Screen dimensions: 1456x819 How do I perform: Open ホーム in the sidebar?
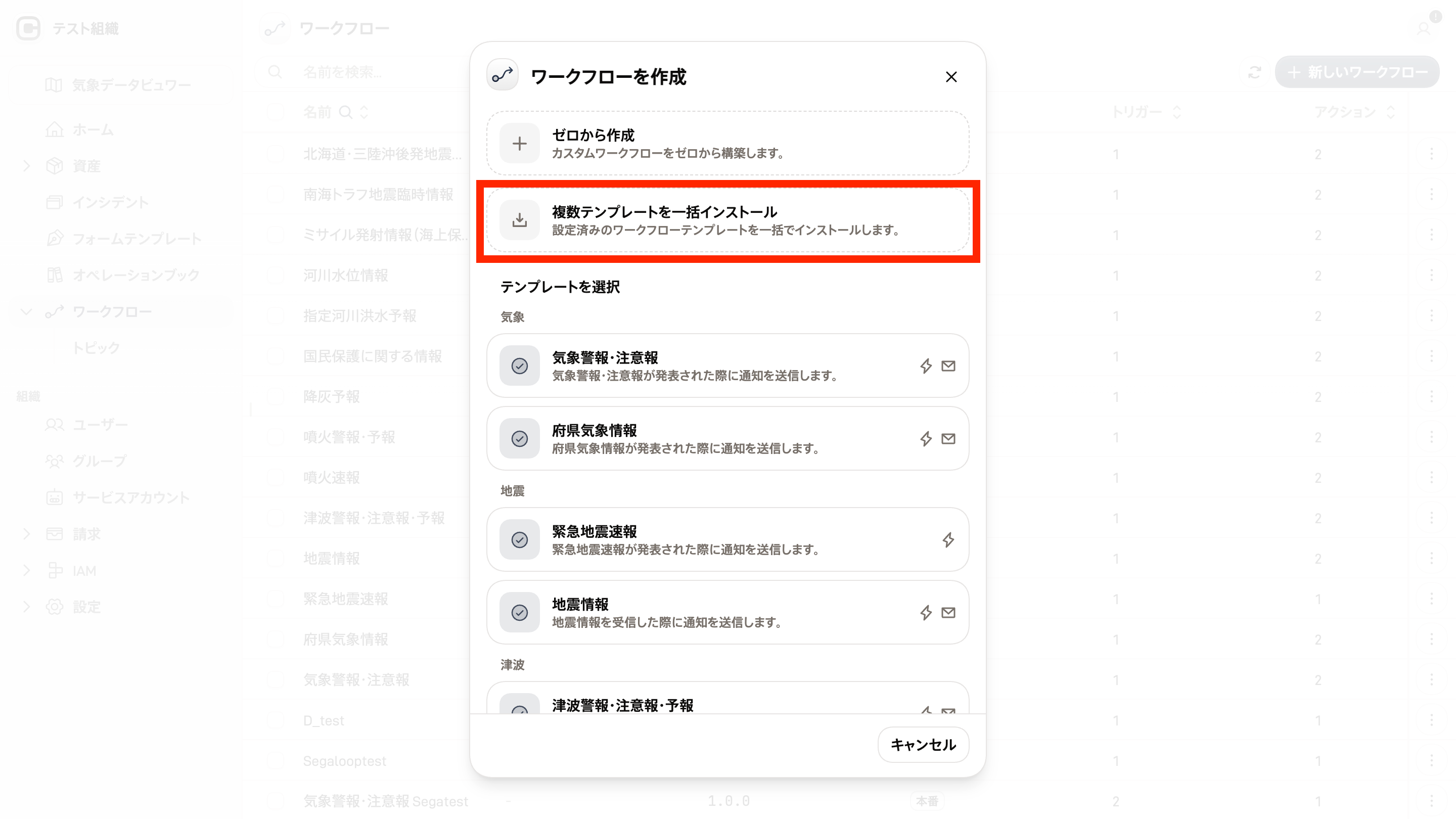point(121,129)
